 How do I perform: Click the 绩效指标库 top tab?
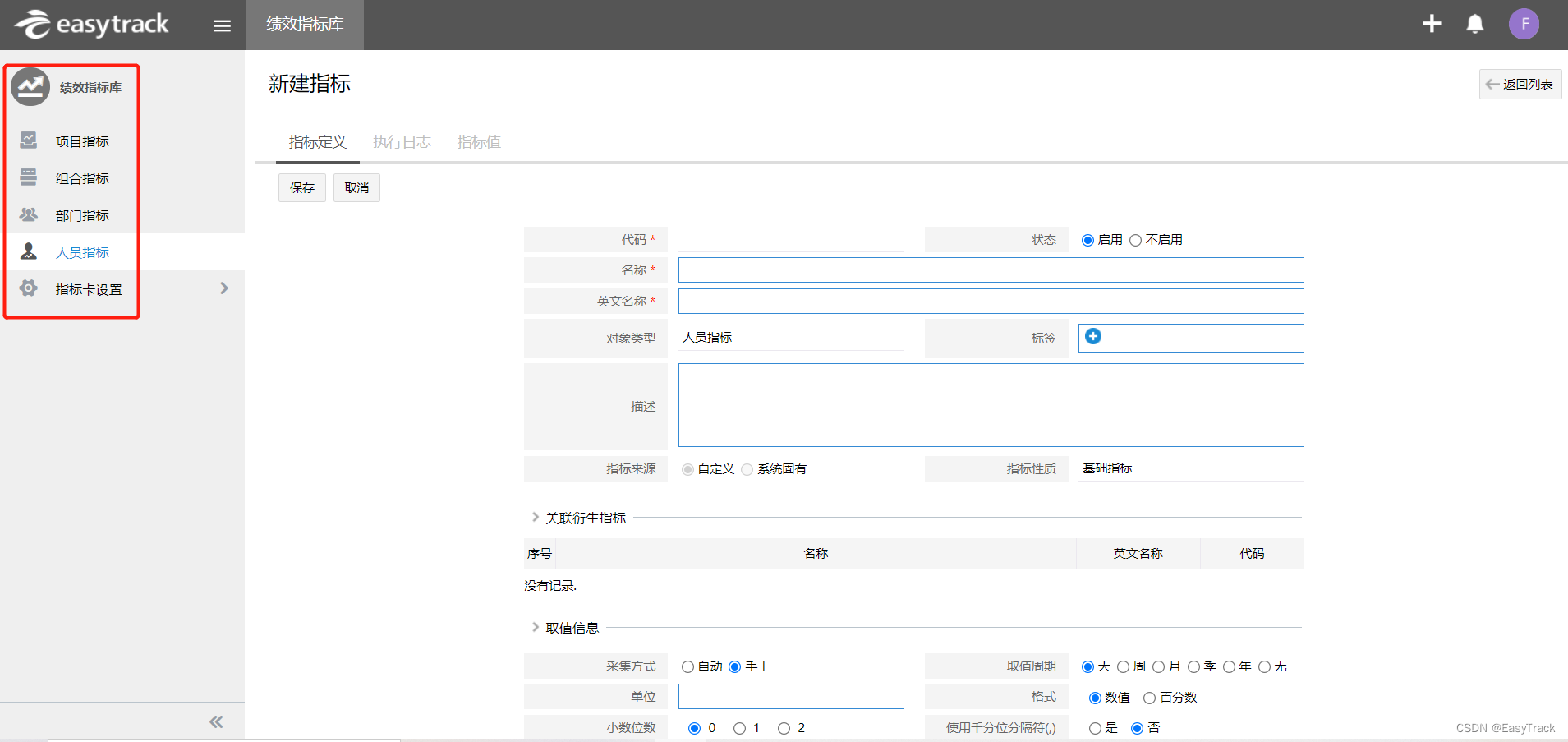coord(305,25)
